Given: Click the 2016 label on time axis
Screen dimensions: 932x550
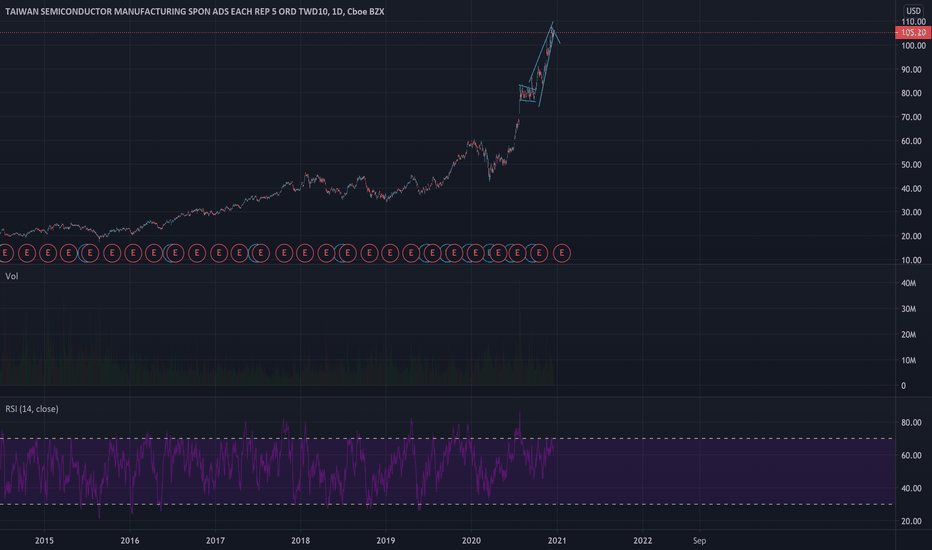Looking at the screenshot, I should pos(130,540).
